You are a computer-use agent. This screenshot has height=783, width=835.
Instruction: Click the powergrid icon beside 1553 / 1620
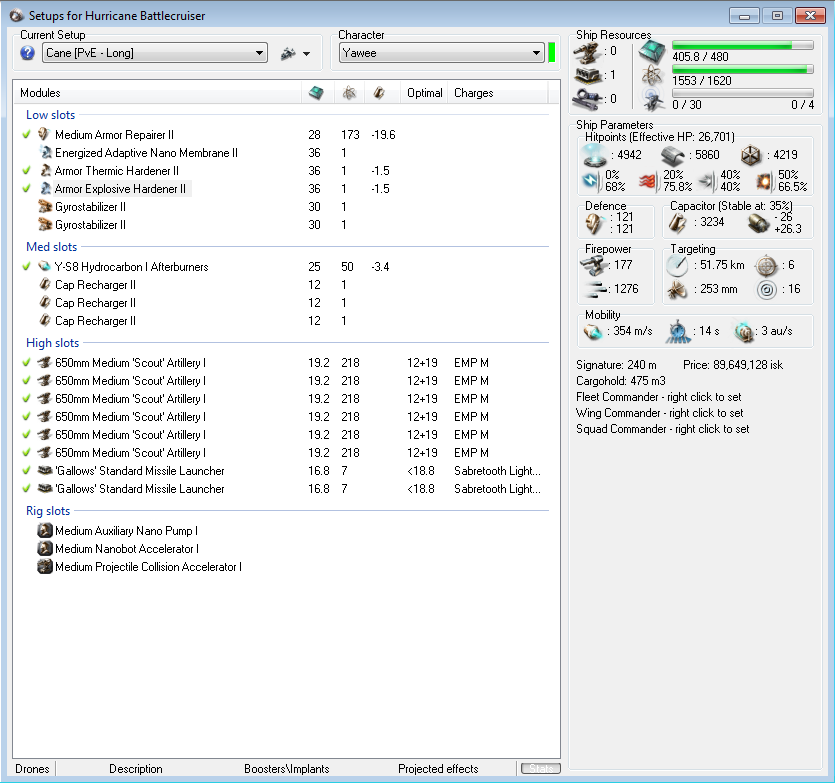(x=652, y=76)
